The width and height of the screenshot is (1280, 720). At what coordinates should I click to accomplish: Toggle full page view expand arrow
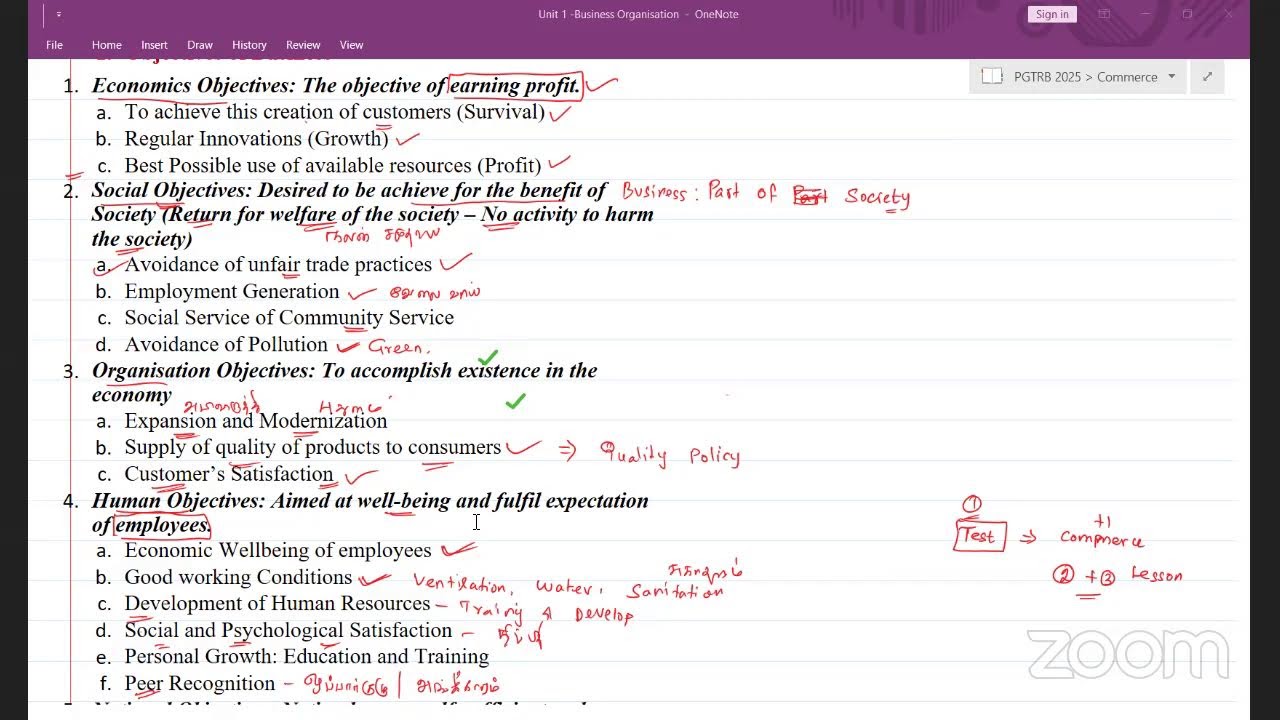[x=1207, y=77]
